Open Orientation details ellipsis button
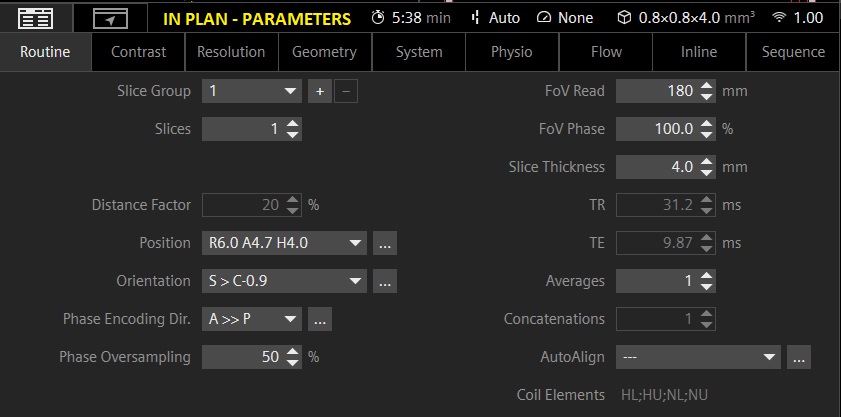This screenshot has width=841, height=417. (x=385, y=281)
